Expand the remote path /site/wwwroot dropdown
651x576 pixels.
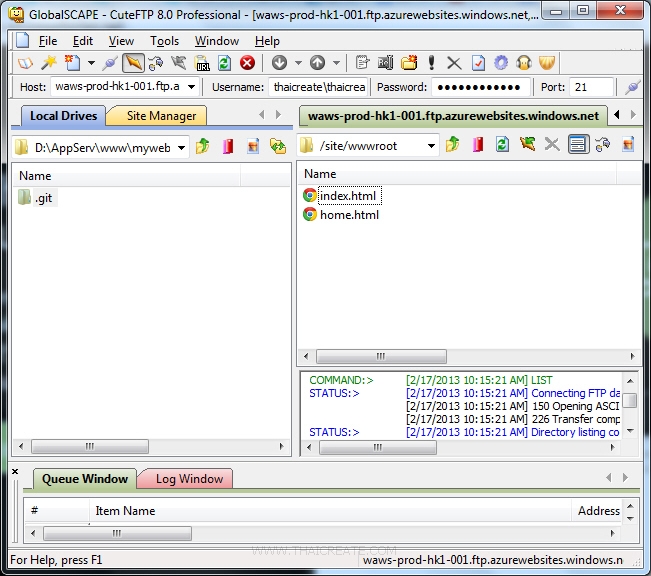431,147
